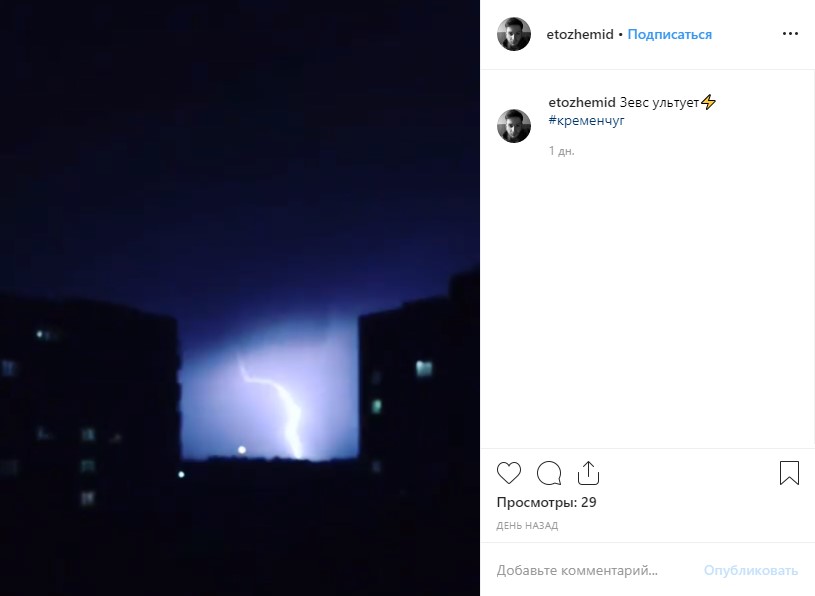Save the post with the bookmark icon
This screenshot has width=815, height=596.
coord(789,473)
